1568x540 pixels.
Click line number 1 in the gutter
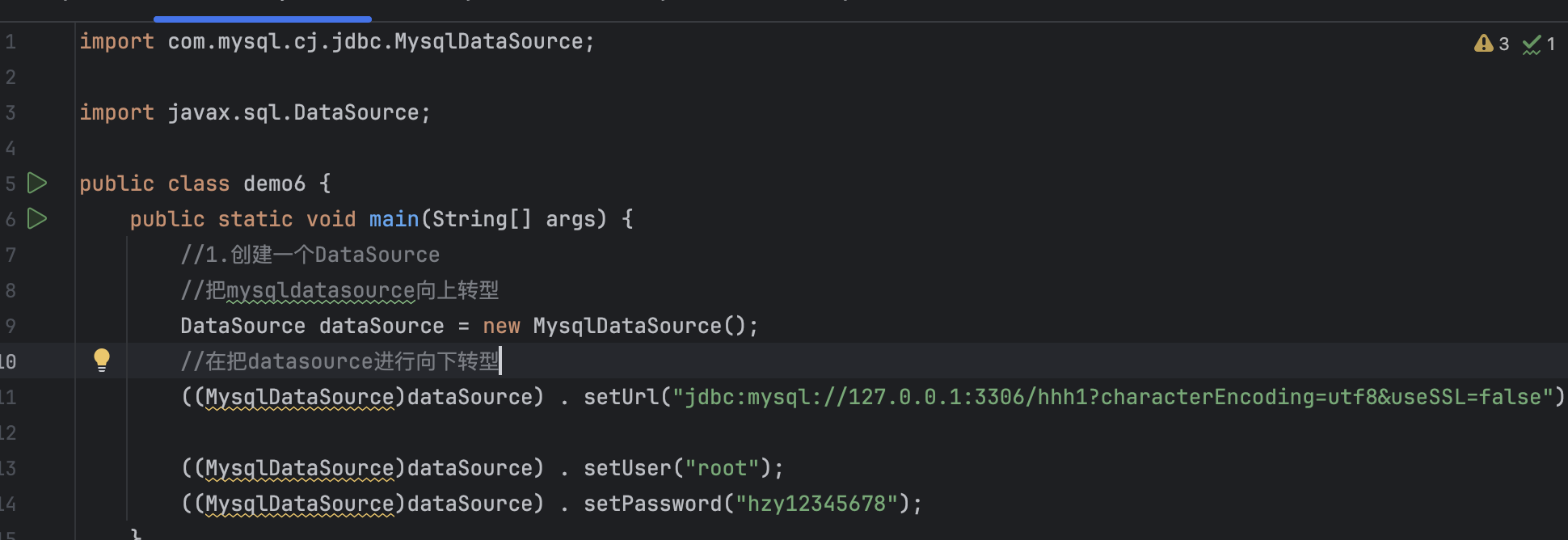click(x=11, y=42)
